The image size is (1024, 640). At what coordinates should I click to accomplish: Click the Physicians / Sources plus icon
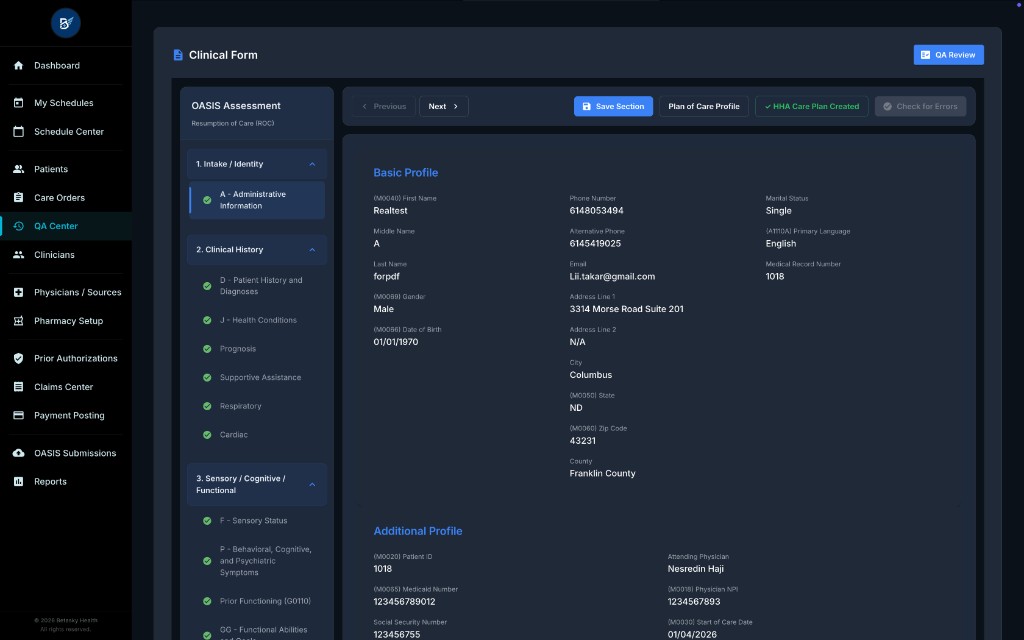(x=18, y=292)
